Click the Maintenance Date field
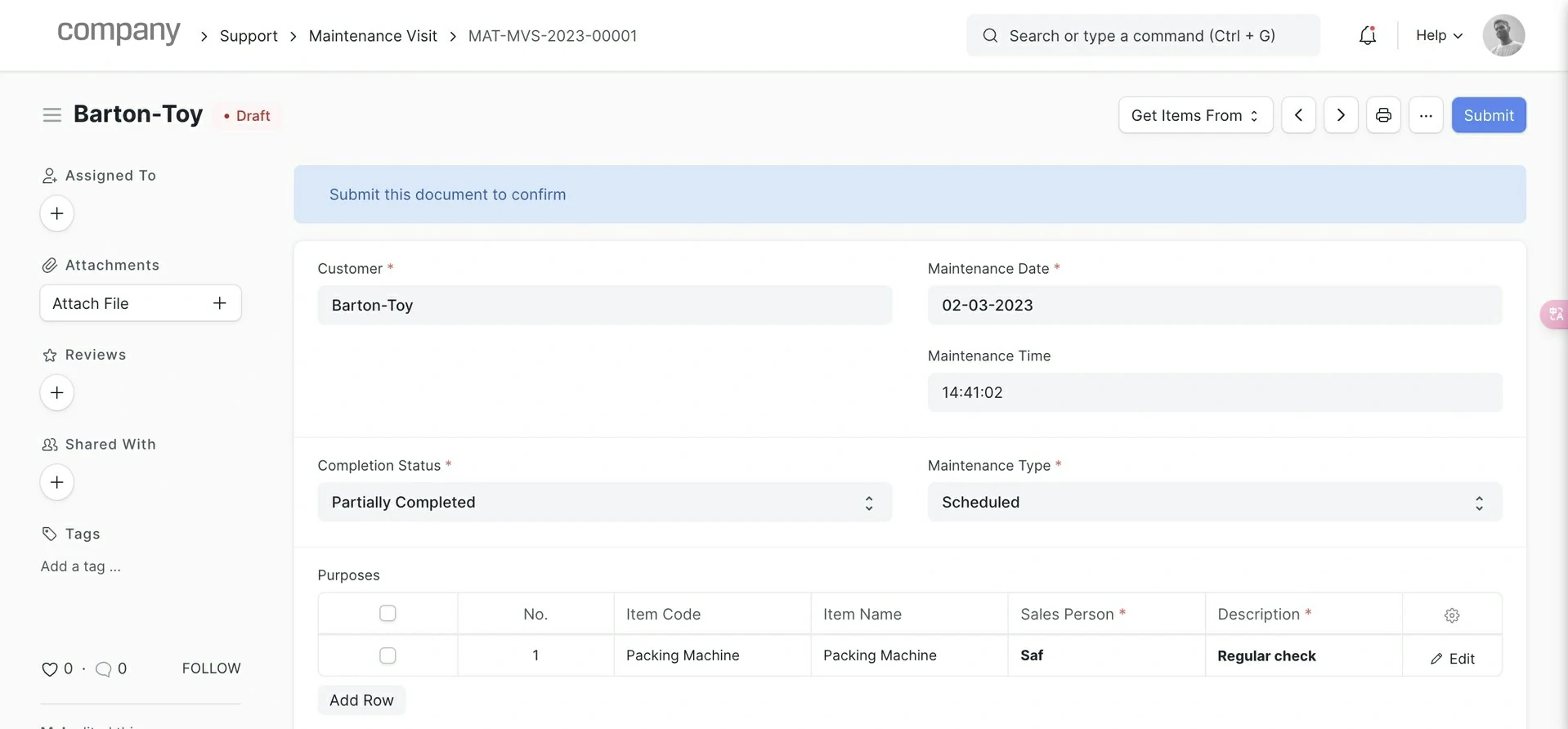The image size is (1568, 729). 1214,306
